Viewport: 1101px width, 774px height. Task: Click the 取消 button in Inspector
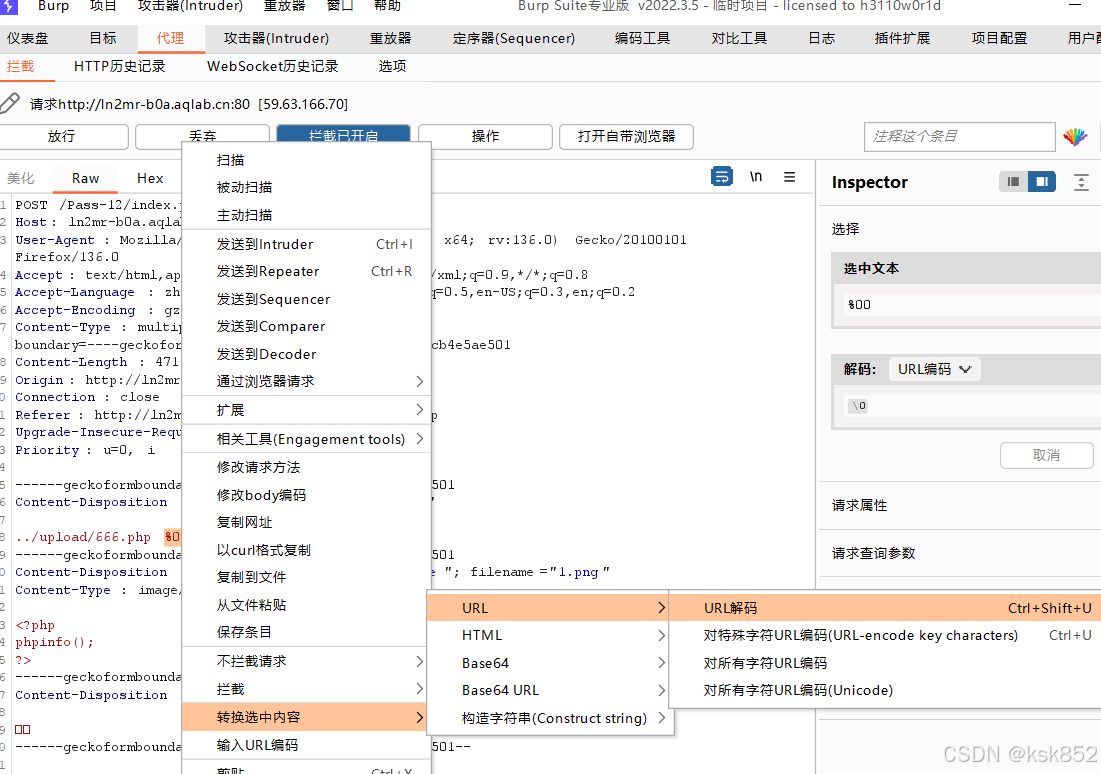click(1046, 455)
